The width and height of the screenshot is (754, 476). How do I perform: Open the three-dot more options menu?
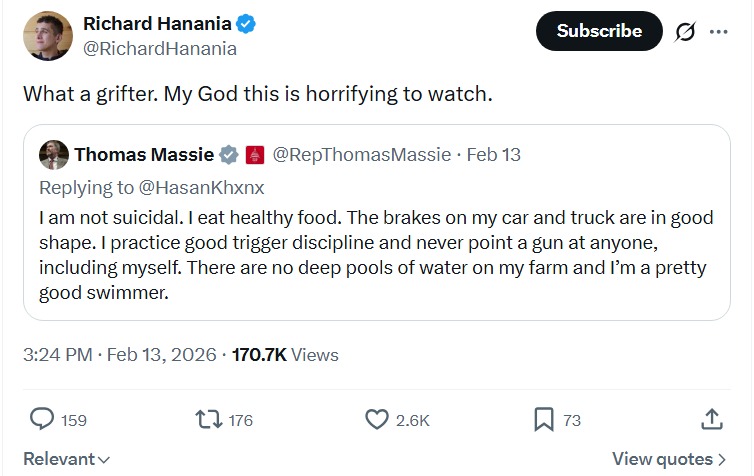click(x=718, y=31)
